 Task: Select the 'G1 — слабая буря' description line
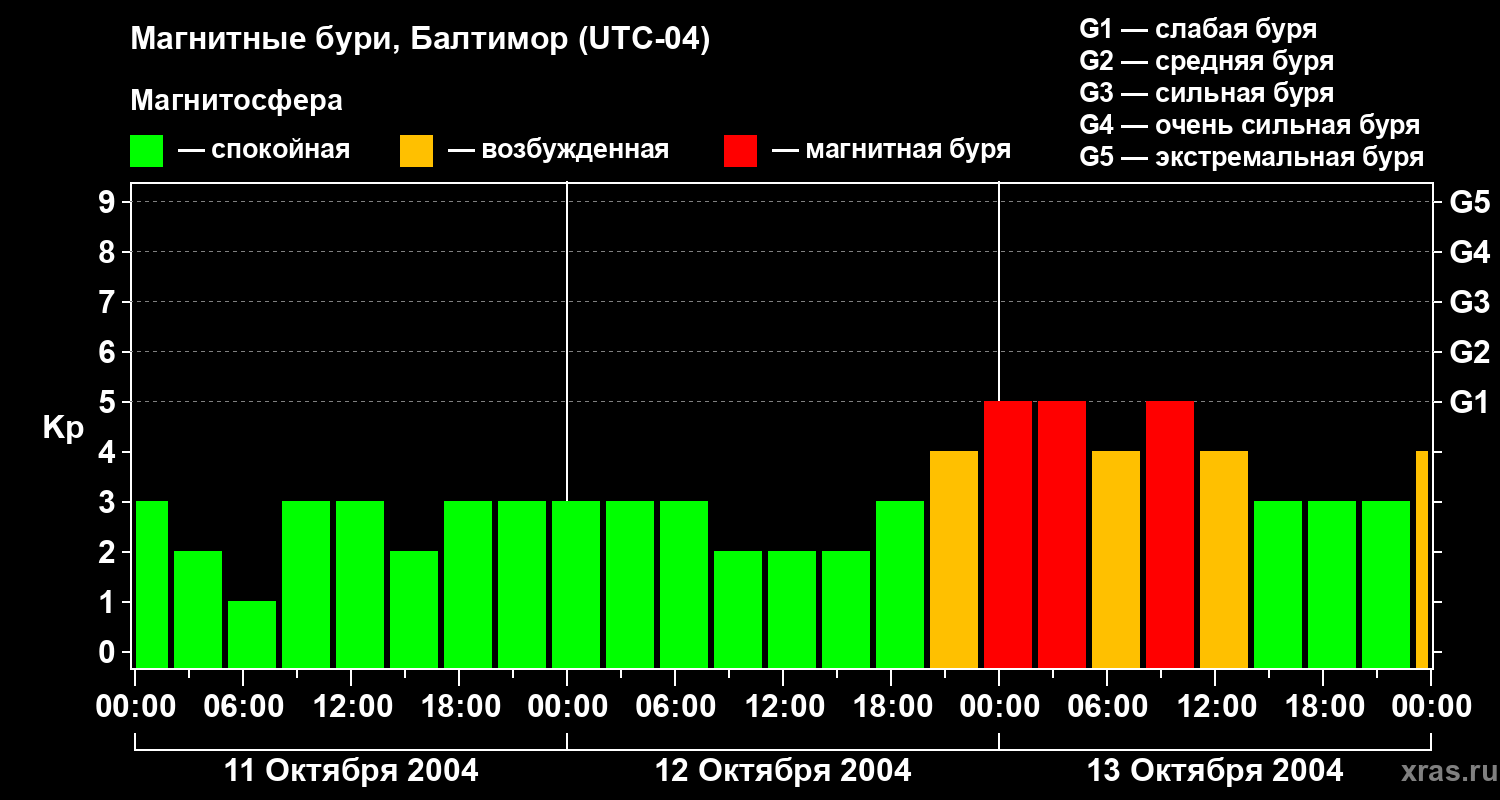tap(1198, 29)
